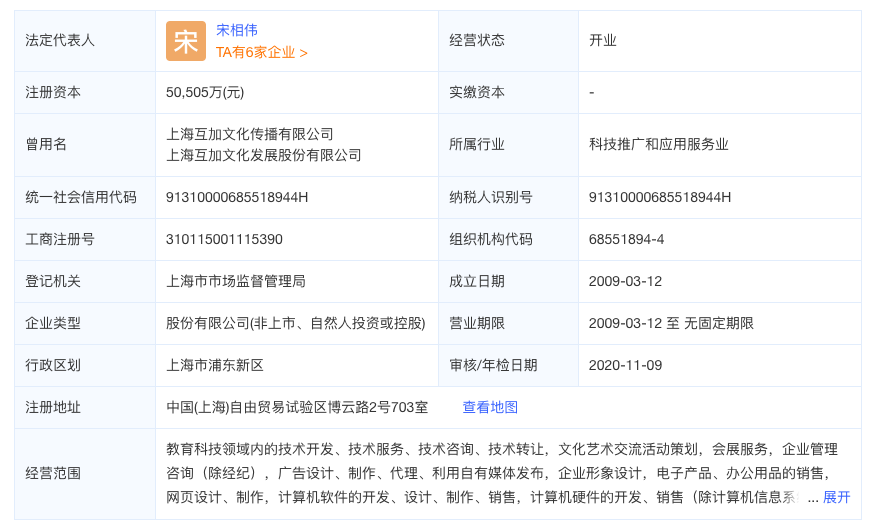Click the orange 宋 avatar icon
This screenshot has width=869, height=527.
186,41
